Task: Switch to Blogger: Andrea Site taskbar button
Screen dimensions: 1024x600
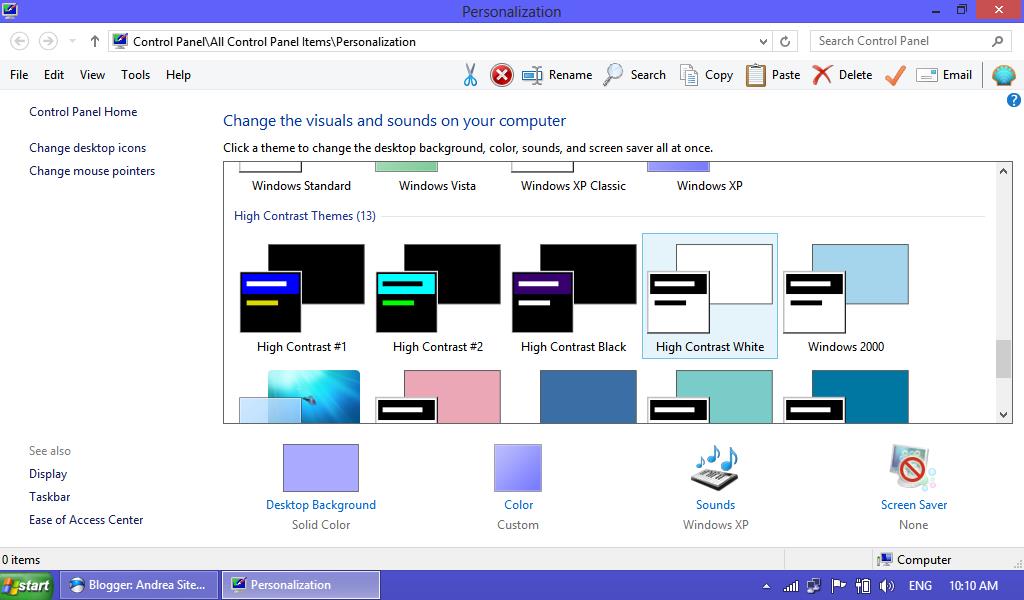Action: point(139,585)
